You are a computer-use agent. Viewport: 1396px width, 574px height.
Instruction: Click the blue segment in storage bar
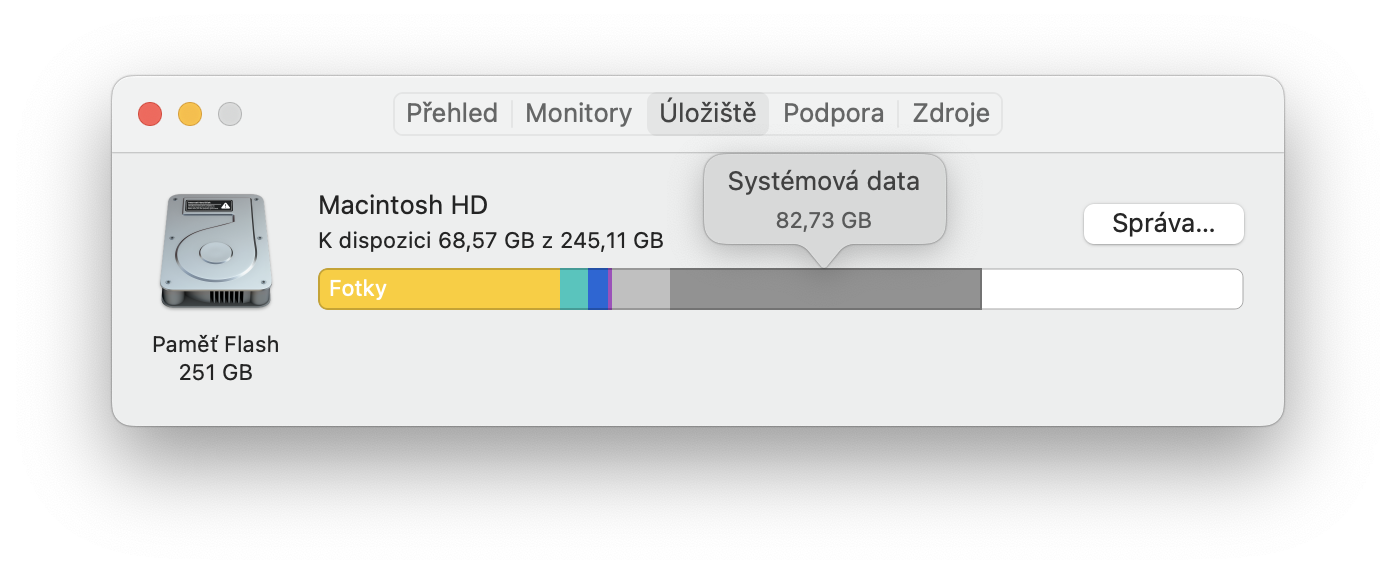[x=597, y=289]
